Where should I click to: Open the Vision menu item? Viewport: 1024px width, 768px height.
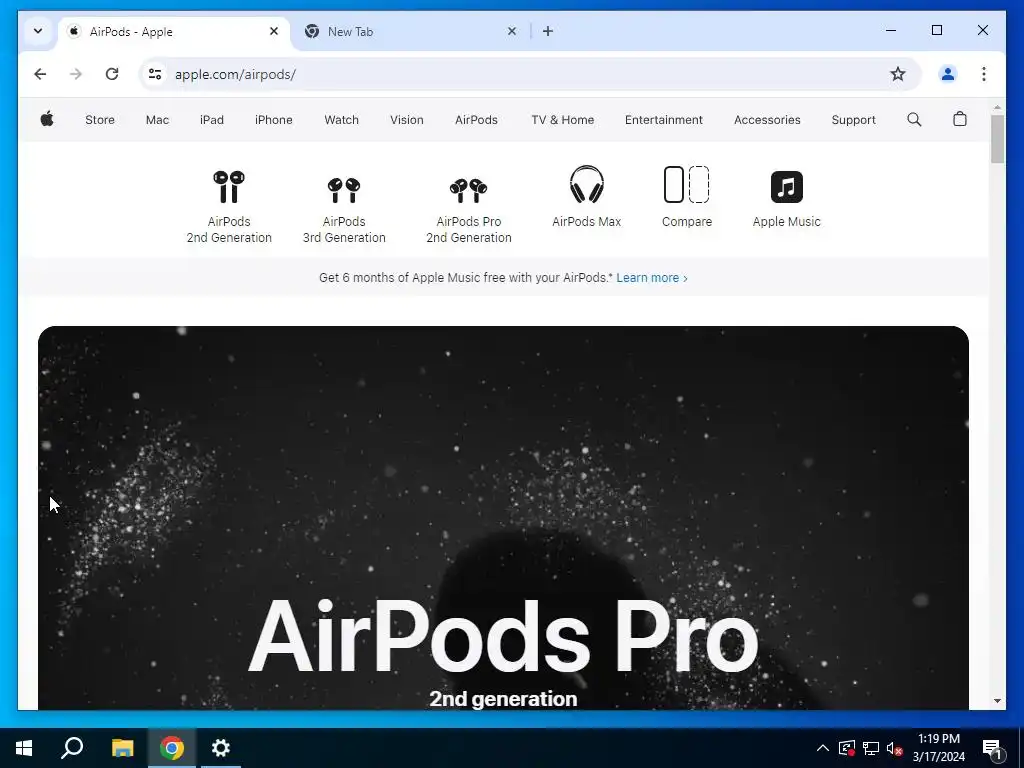[x=407, y=120]
